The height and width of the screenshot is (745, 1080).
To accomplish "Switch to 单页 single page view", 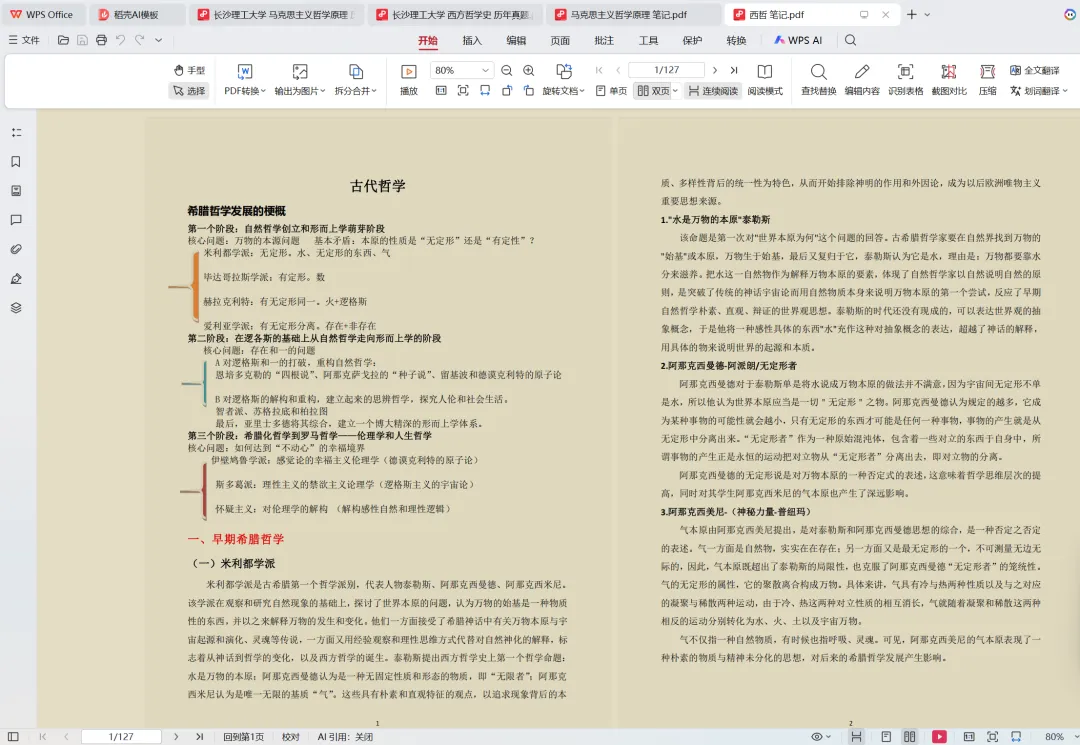I will 612,90.
